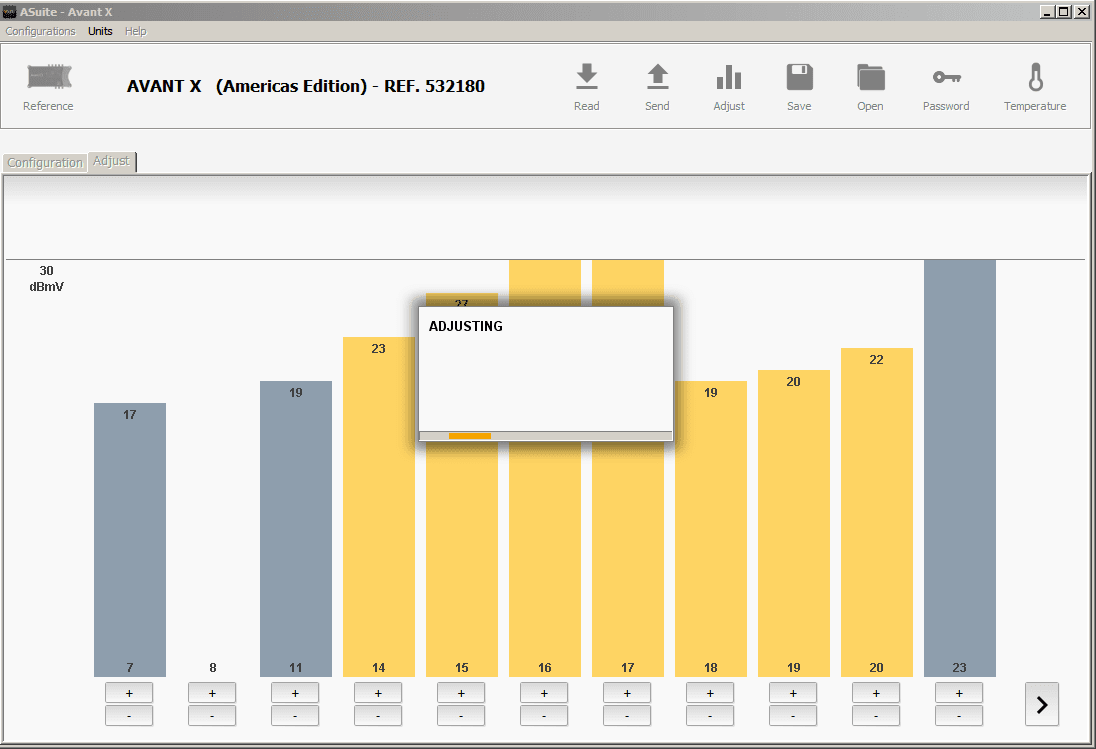Viewport: 1096px width, 749px height.
Task: Increase level for channel 7 with plus
Action: pyautogui.click(x=130, y=693)
